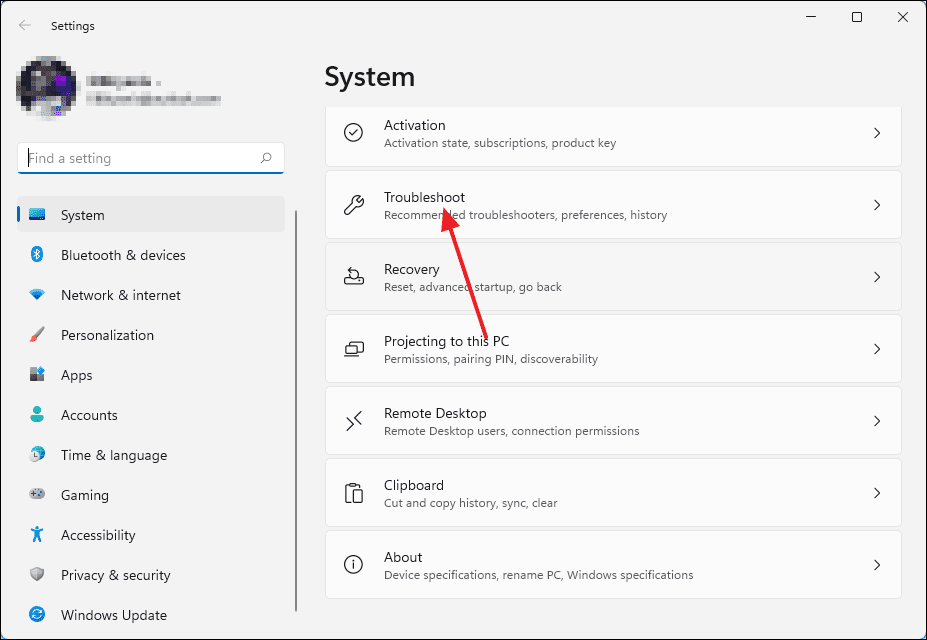Click the Activation checkmark icon
927x640 pixels.
tap(353, 132)
